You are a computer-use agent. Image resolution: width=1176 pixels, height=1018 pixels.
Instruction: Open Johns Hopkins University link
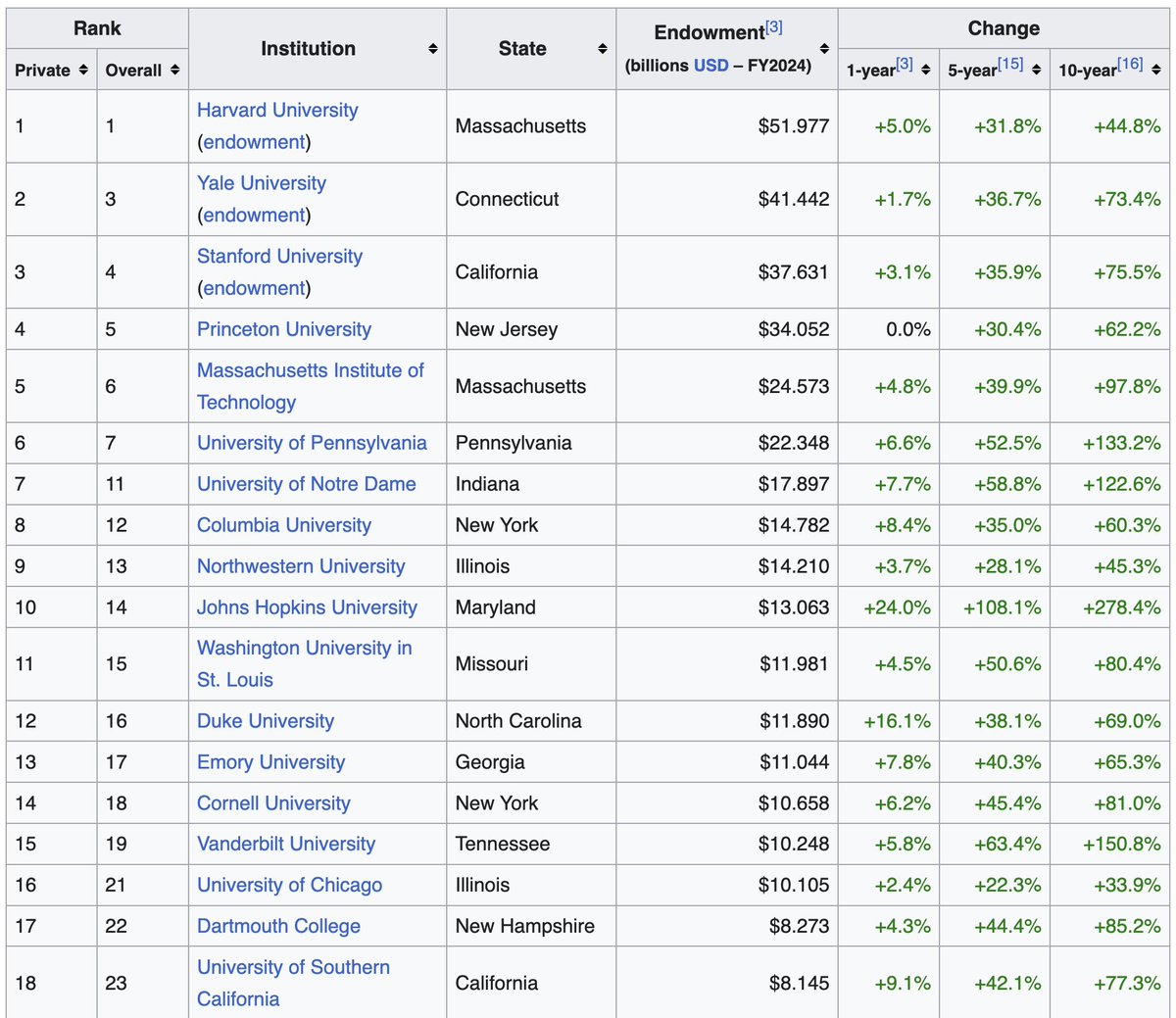307,607
